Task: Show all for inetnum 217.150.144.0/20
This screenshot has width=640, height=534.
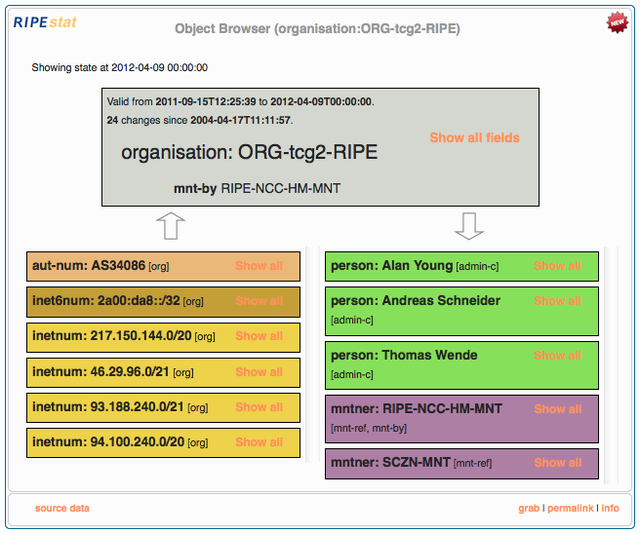Action: (259, 336)
